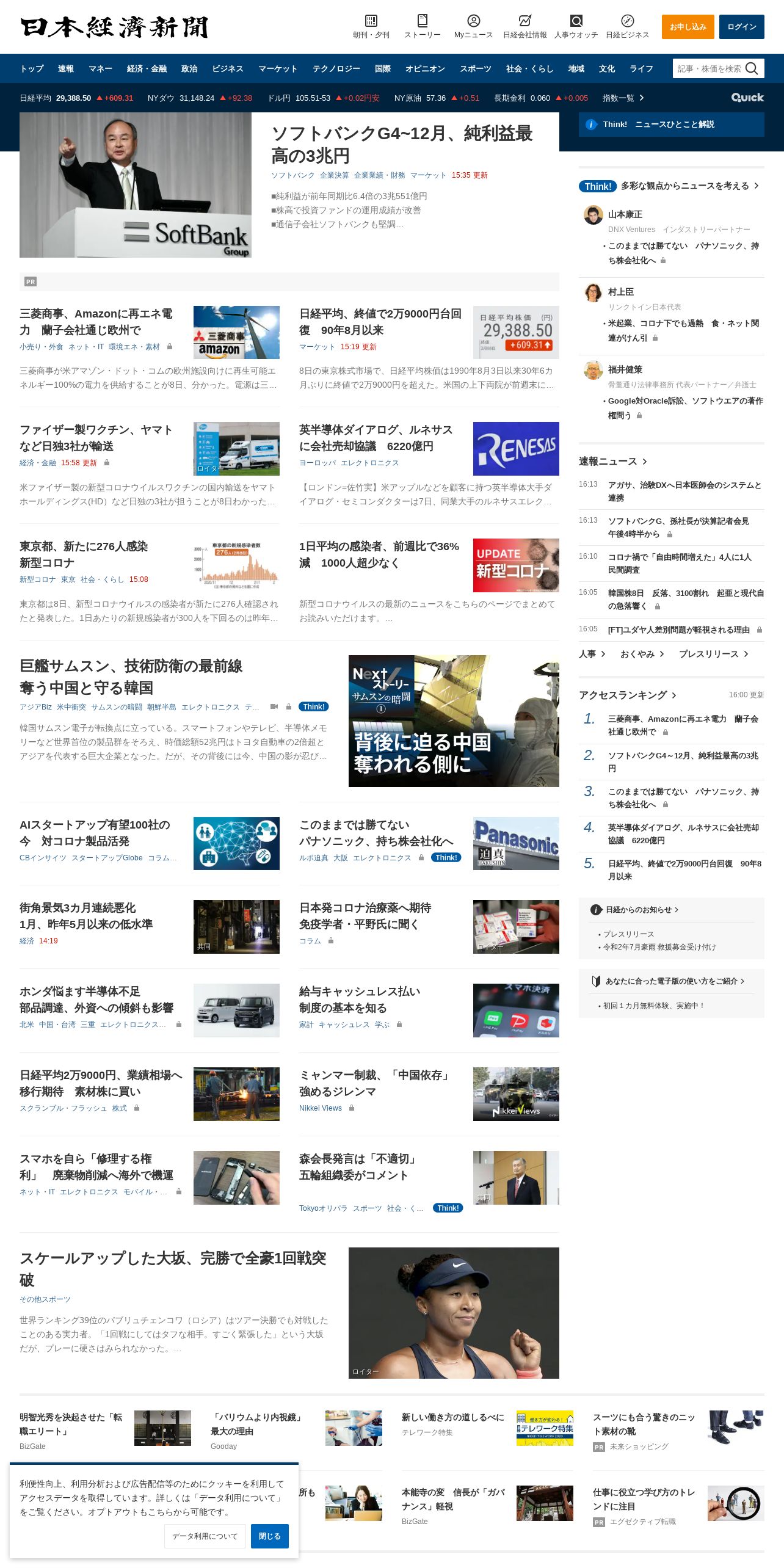Select マーケット in navigation bar
The image size is (784, 1568).
pyautogui.click(x=278, y=68)
